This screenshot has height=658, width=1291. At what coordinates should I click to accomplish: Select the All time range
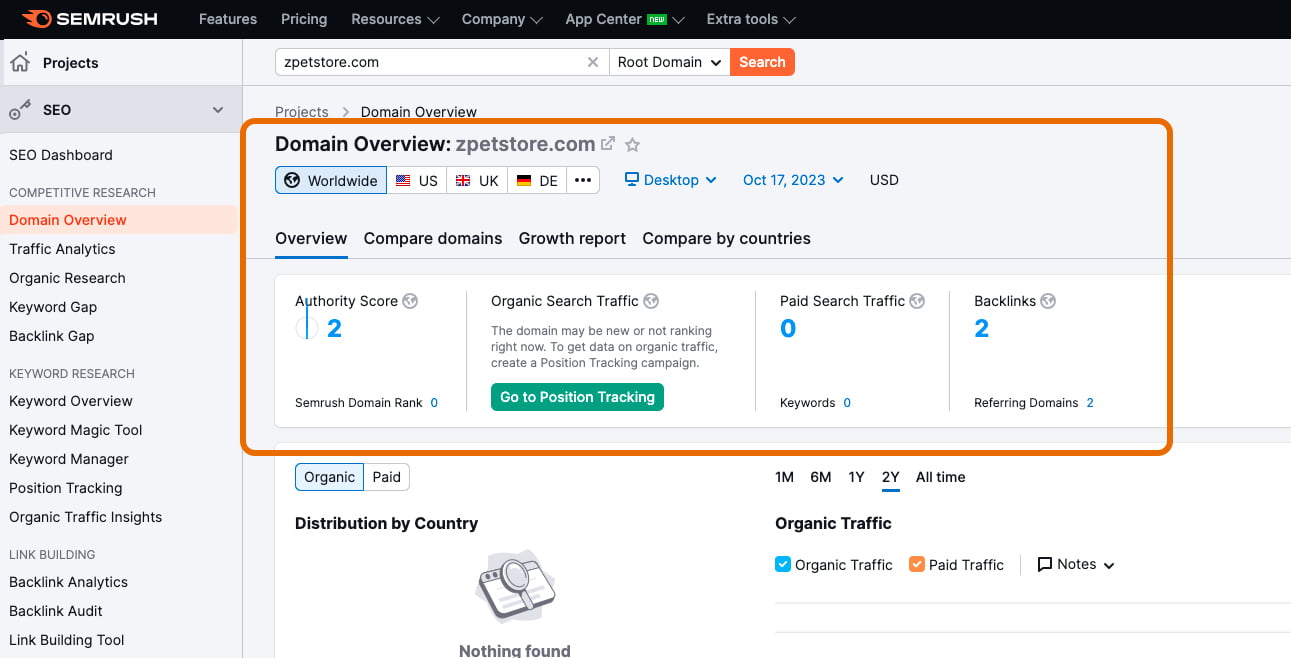point(941,477)
